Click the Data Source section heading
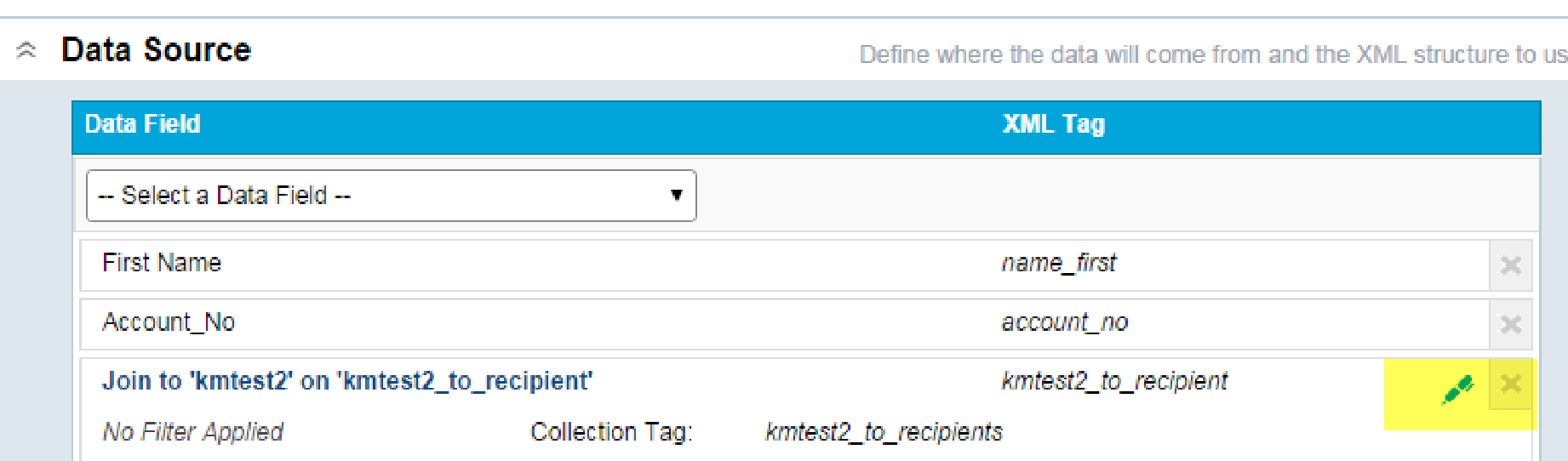The image size is (1568, 461). 157,50
